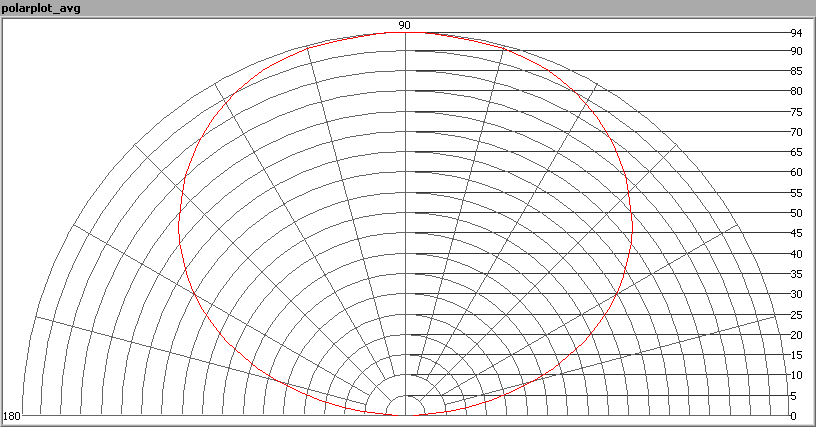Click the 40 radial scale label
The image size is (816, 427).
coord(795,254)
